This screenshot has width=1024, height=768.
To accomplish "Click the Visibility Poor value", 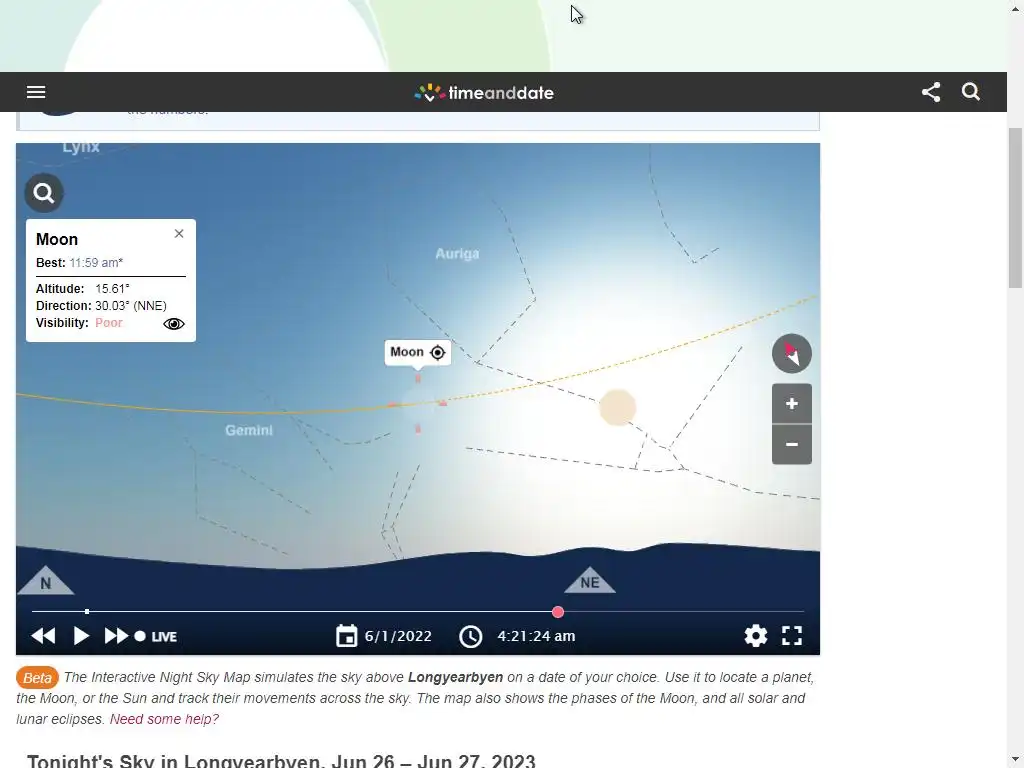I will (x=108, y=323).
